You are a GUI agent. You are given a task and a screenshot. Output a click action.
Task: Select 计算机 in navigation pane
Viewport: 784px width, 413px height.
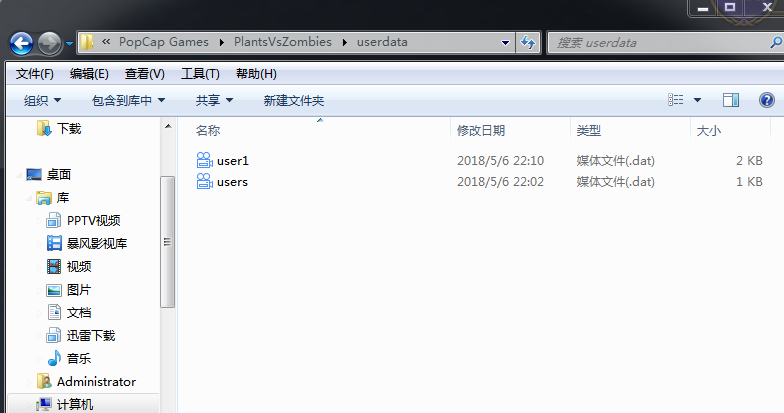click(74, 404)
